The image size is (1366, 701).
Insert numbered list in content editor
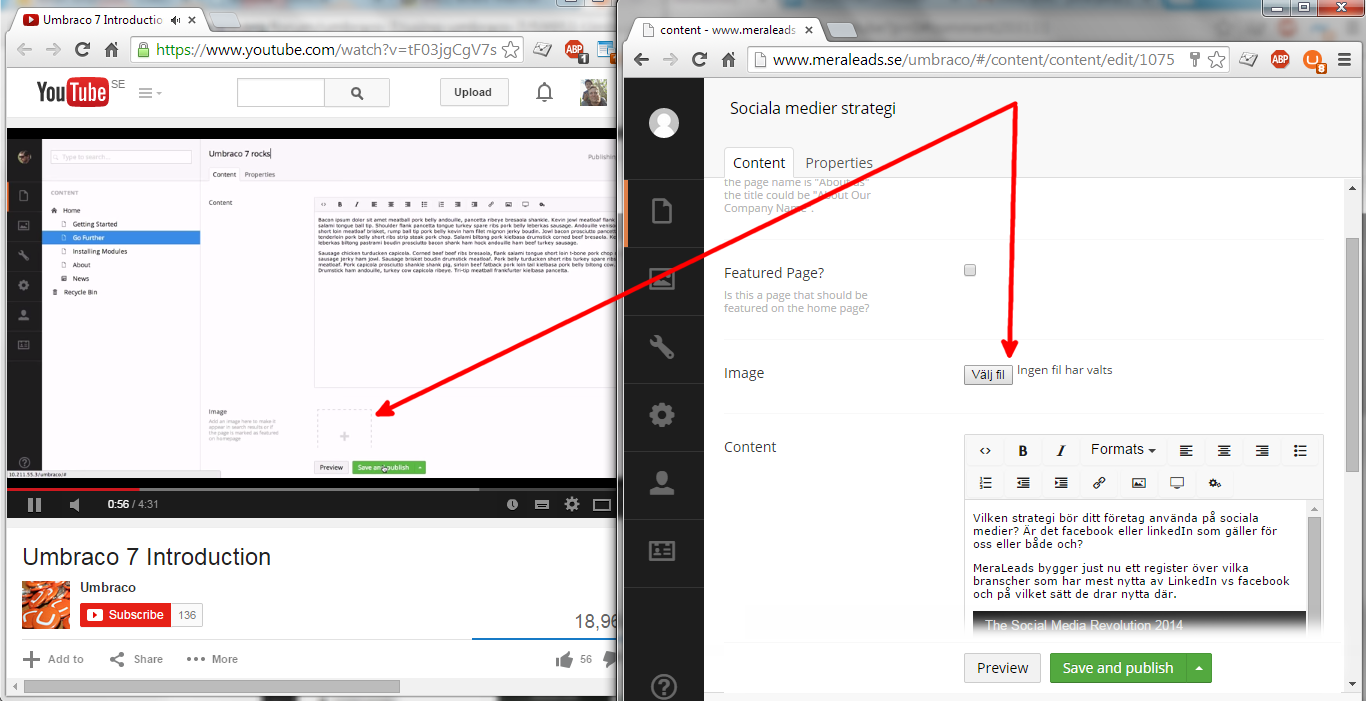[985, 483]
